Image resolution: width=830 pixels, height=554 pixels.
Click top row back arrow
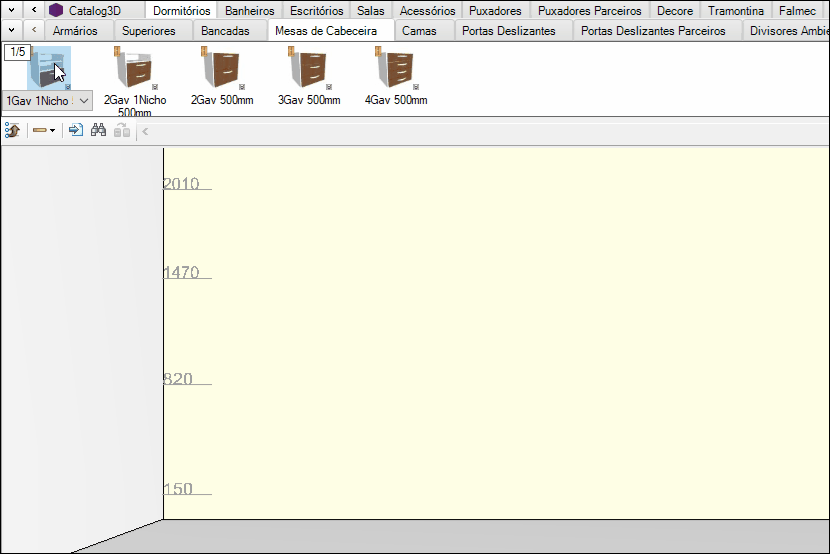pyautogui.click(x=34, y=10)
